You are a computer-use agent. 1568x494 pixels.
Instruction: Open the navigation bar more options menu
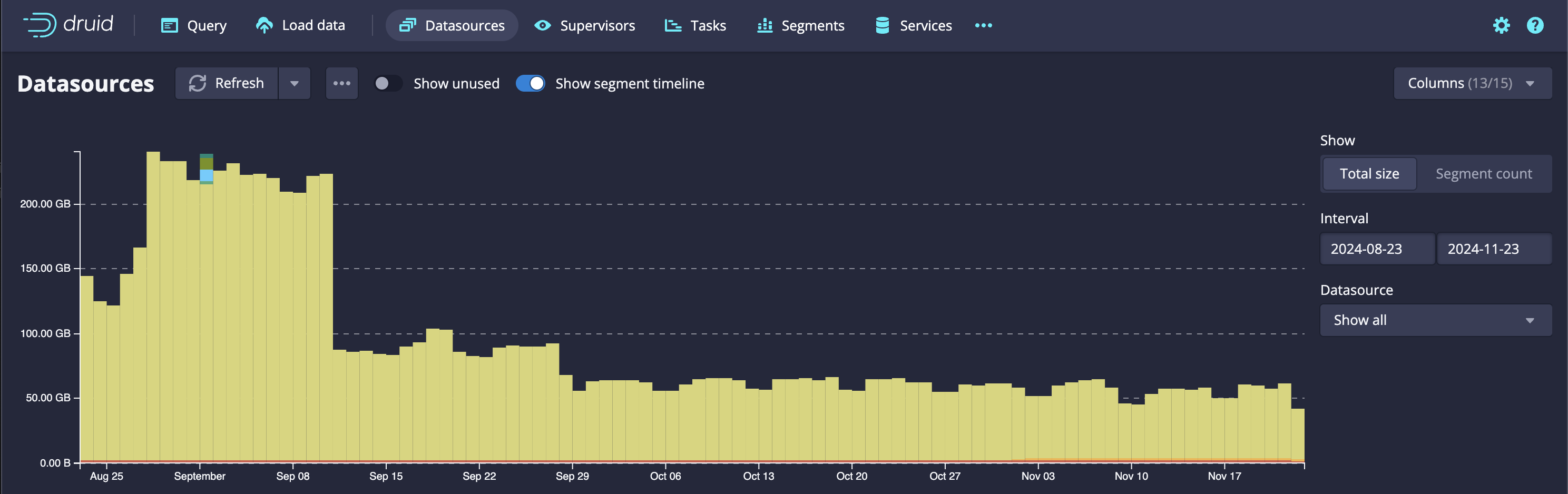pos(983,26)
